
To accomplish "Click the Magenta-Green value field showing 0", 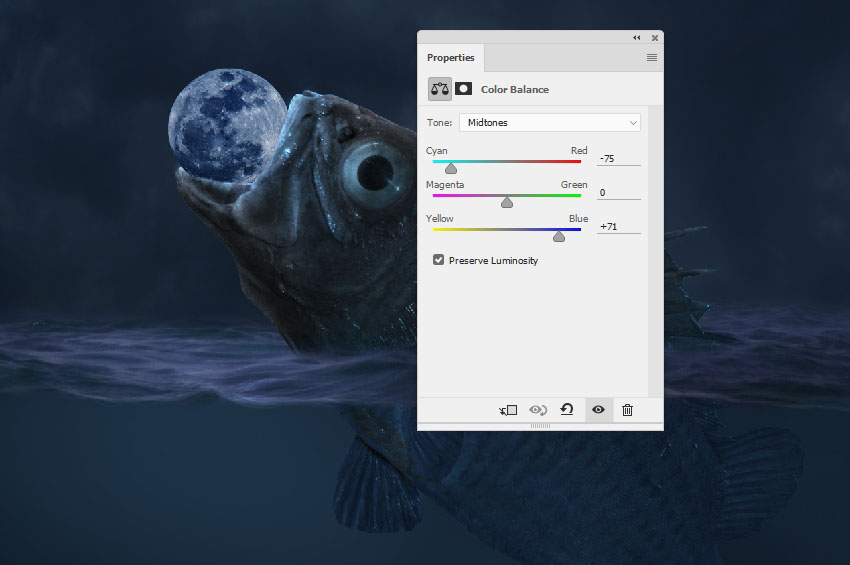I will [x=619, y=192].
